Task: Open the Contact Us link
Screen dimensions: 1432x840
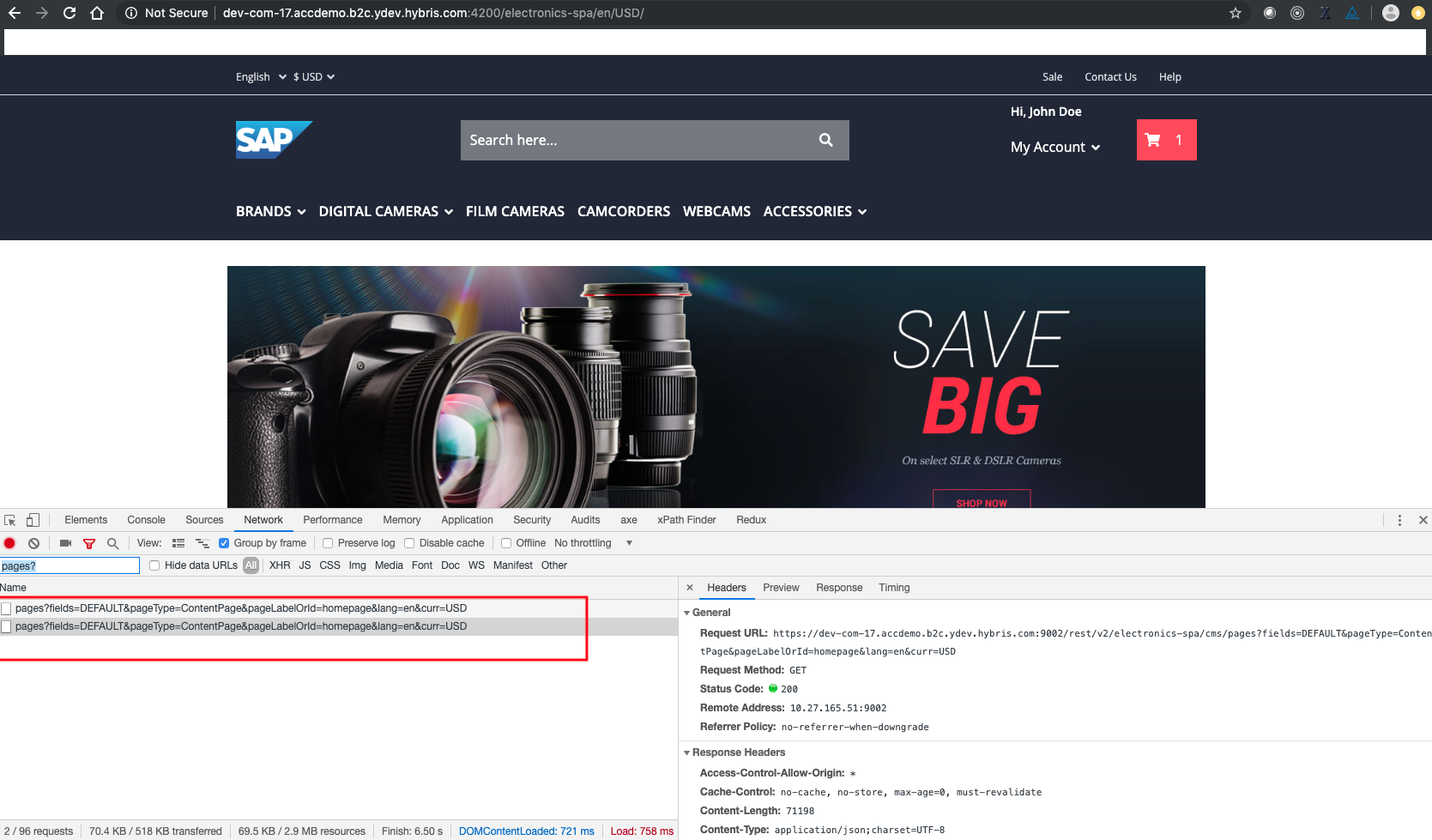Action: (x=1110, y=76)
